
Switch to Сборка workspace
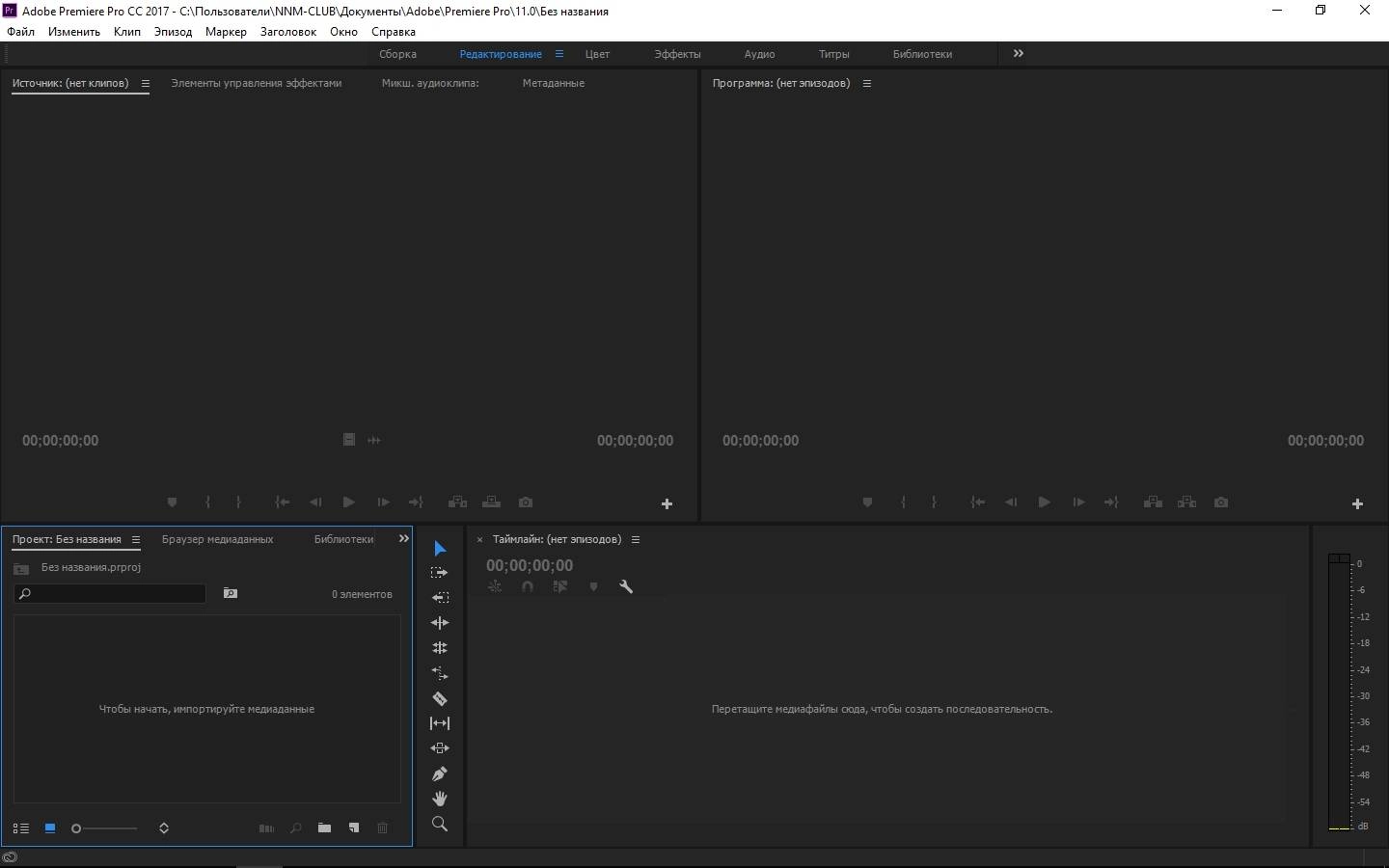[x=397, y=54]
